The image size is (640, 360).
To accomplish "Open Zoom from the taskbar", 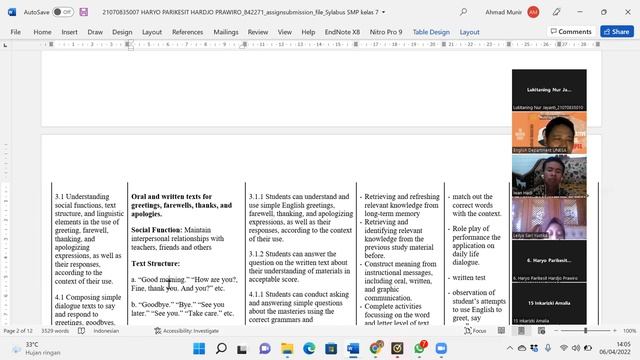I will [441, 349].
